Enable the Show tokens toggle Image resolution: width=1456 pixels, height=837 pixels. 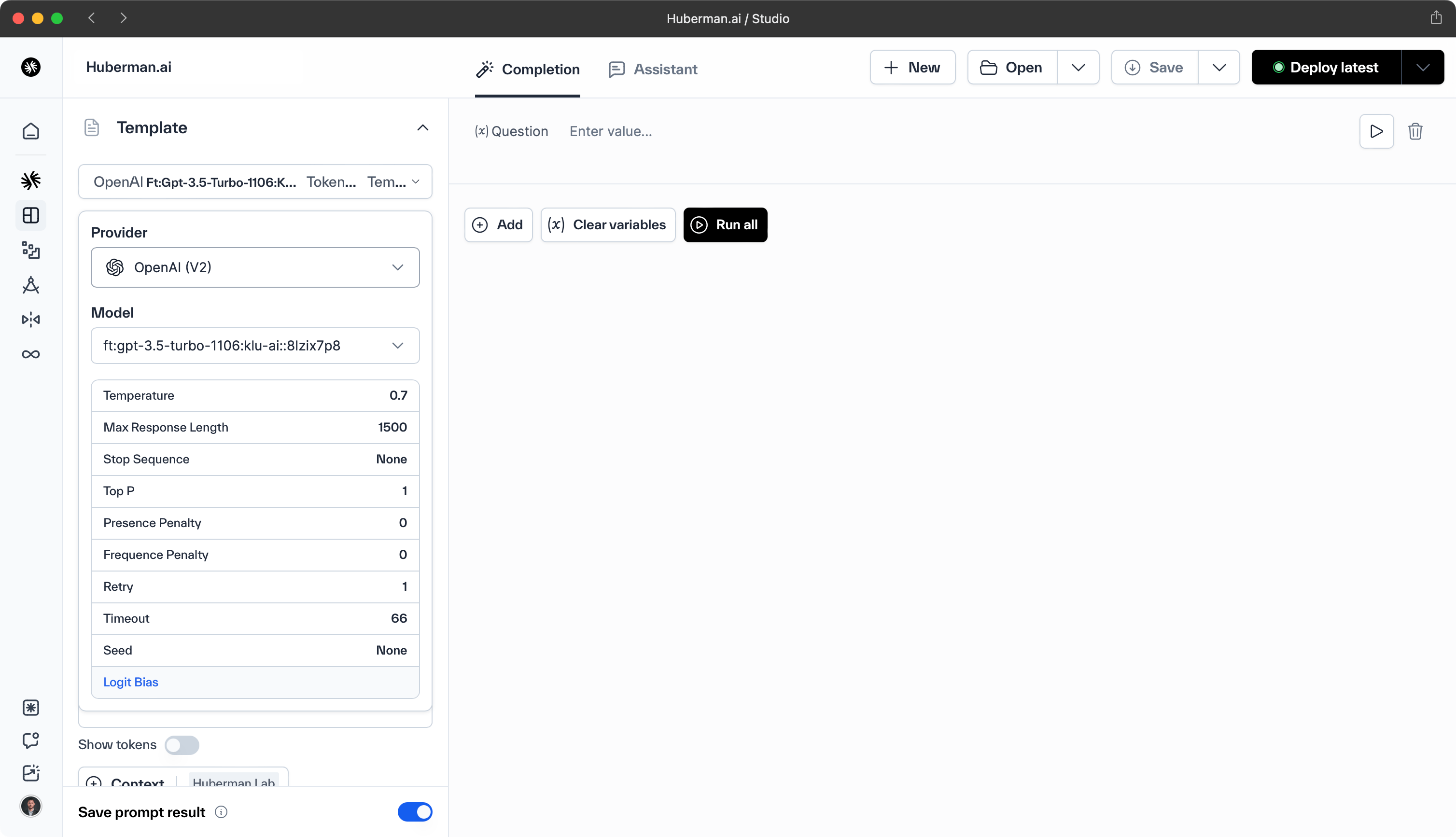point(182,745)
